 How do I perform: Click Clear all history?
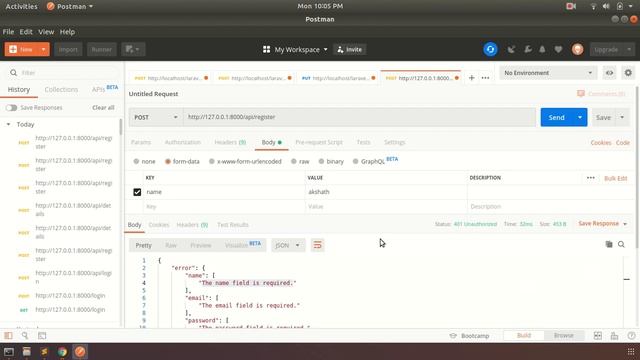tap(103, 107)
